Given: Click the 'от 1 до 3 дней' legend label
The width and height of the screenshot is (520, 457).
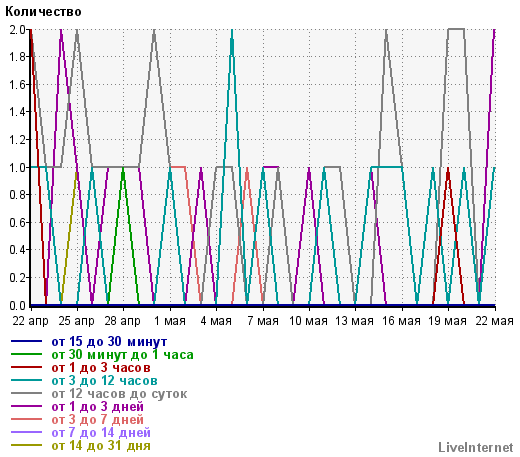Looking at the screenshot, I should click(98, 407).
